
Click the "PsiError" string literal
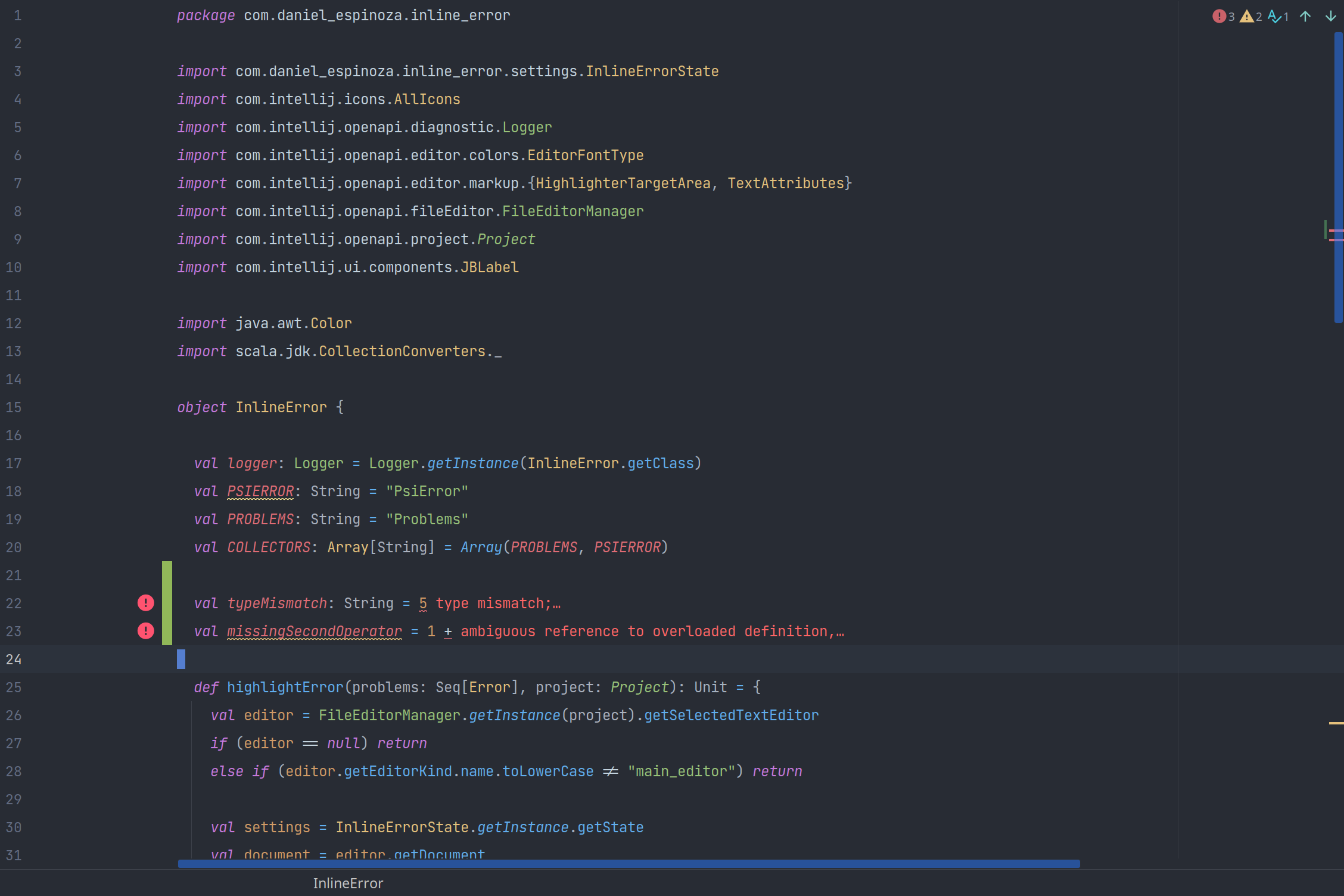[427, 491]
